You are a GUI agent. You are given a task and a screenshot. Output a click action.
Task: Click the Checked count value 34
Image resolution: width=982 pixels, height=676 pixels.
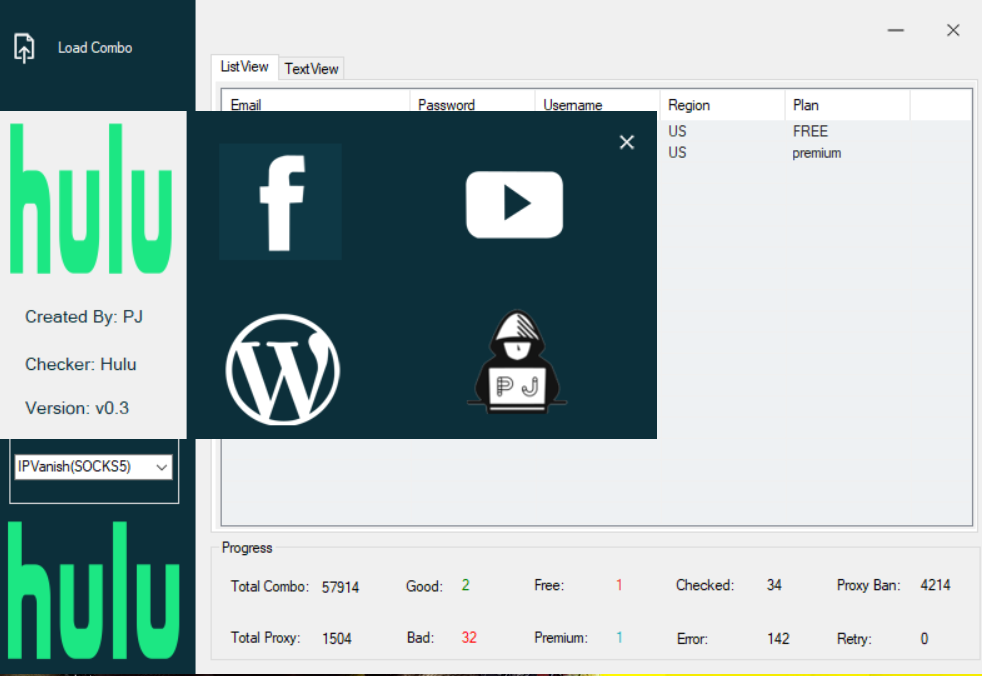pos(774,585)
